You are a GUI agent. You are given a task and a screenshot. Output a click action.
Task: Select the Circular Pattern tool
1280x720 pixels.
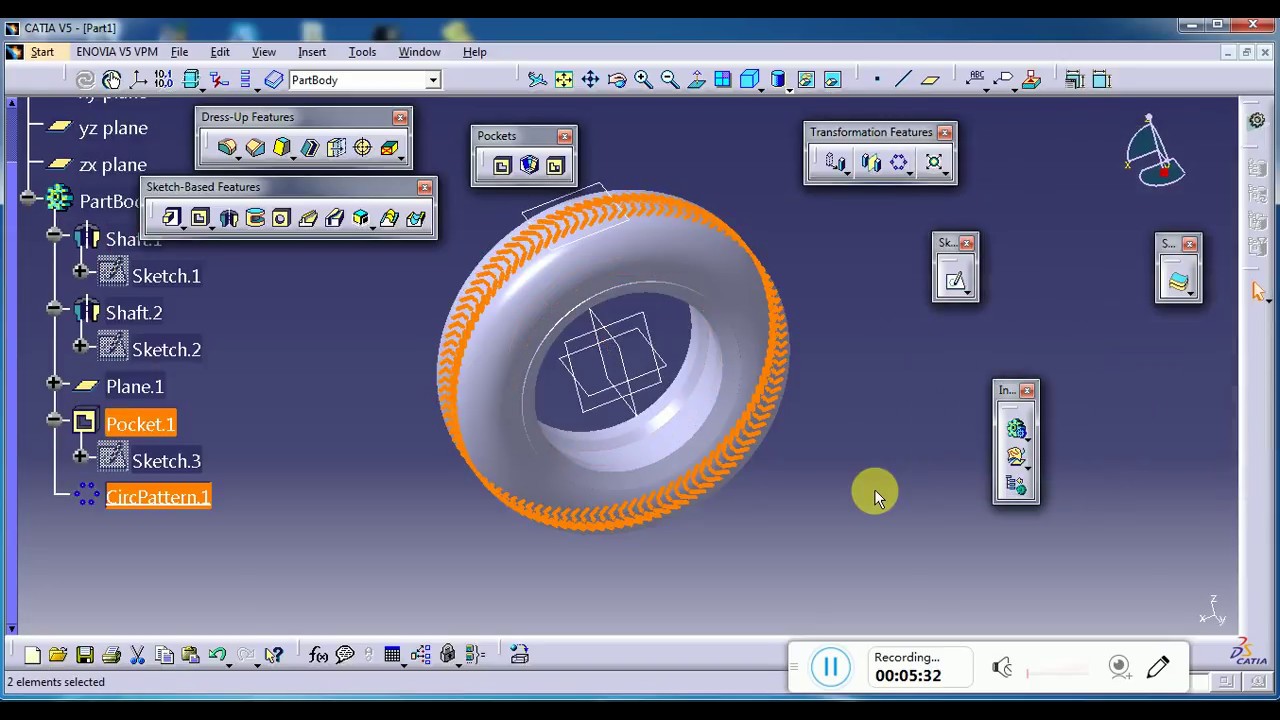pos(899,162)
